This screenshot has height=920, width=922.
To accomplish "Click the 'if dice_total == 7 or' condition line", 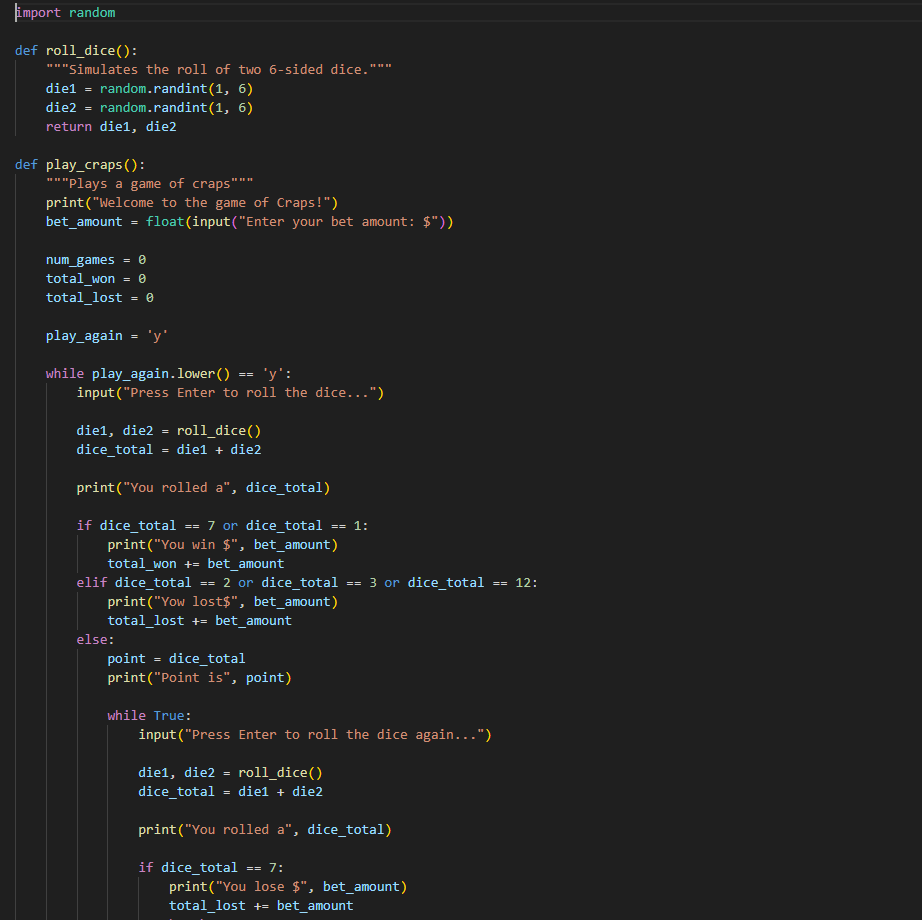I will [x=222, y=526].
